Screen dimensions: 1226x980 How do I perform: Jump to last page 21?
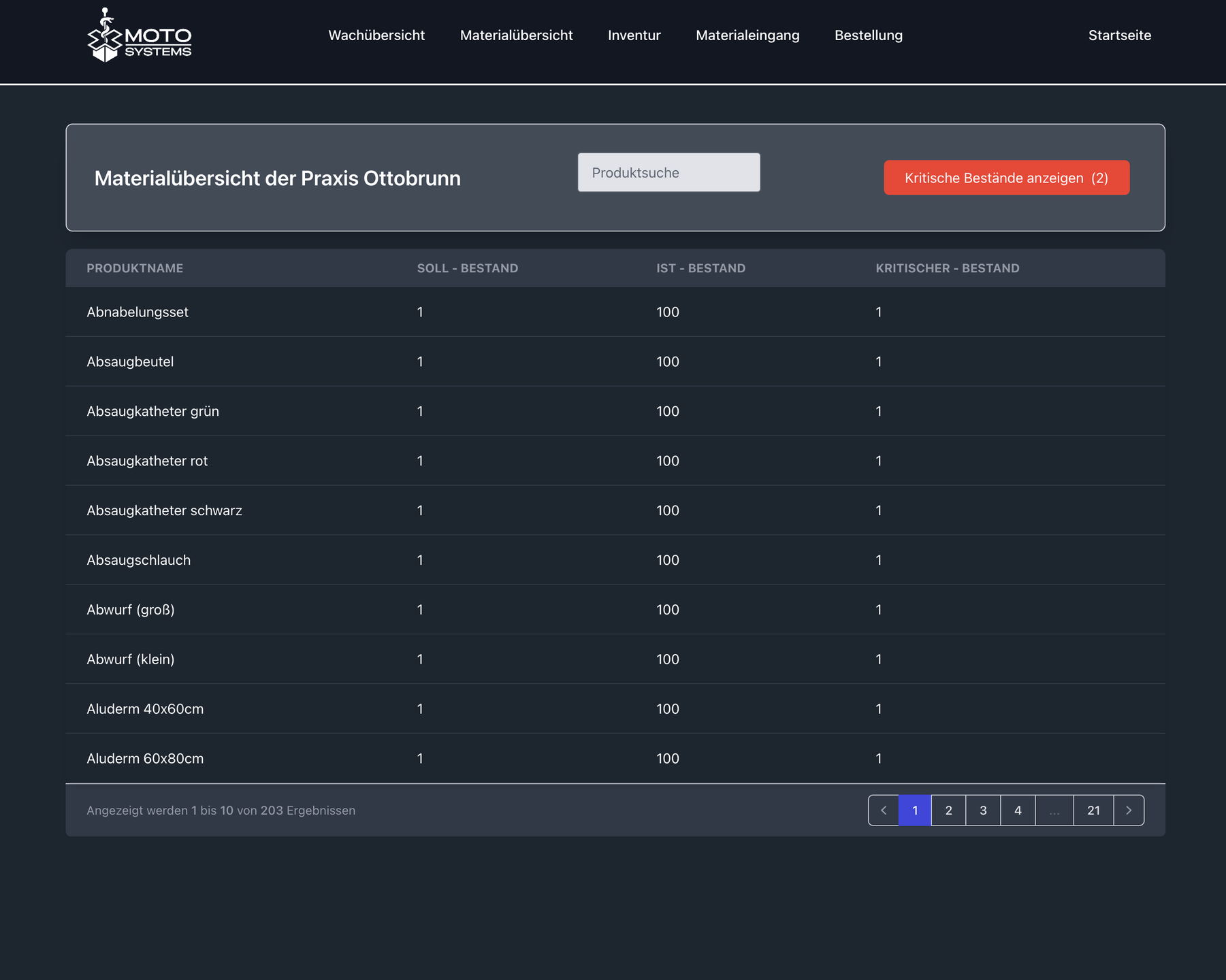point(1093,810)
